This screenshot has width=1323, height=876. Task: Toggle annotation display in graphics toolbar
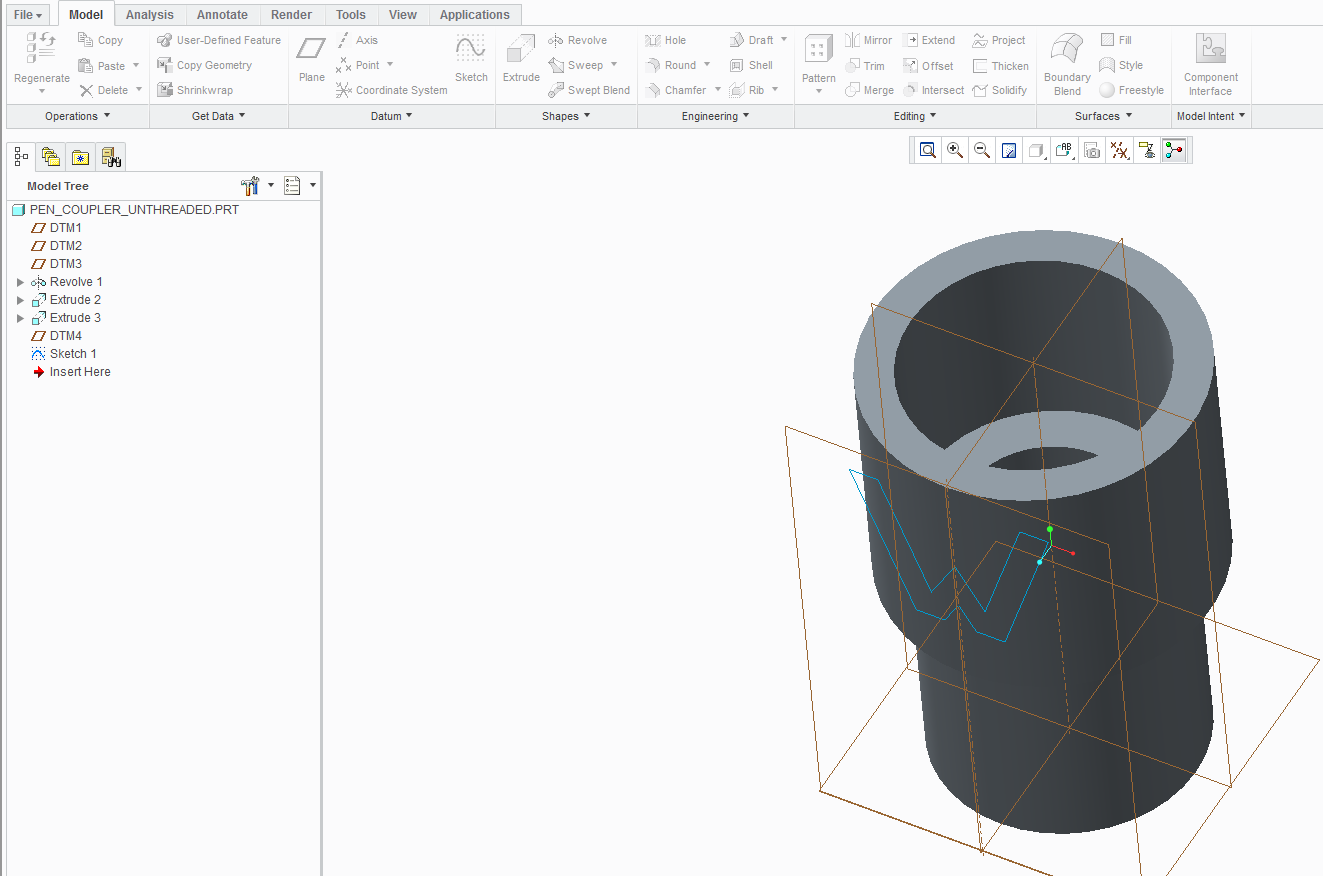click(x=1147, y=150)
